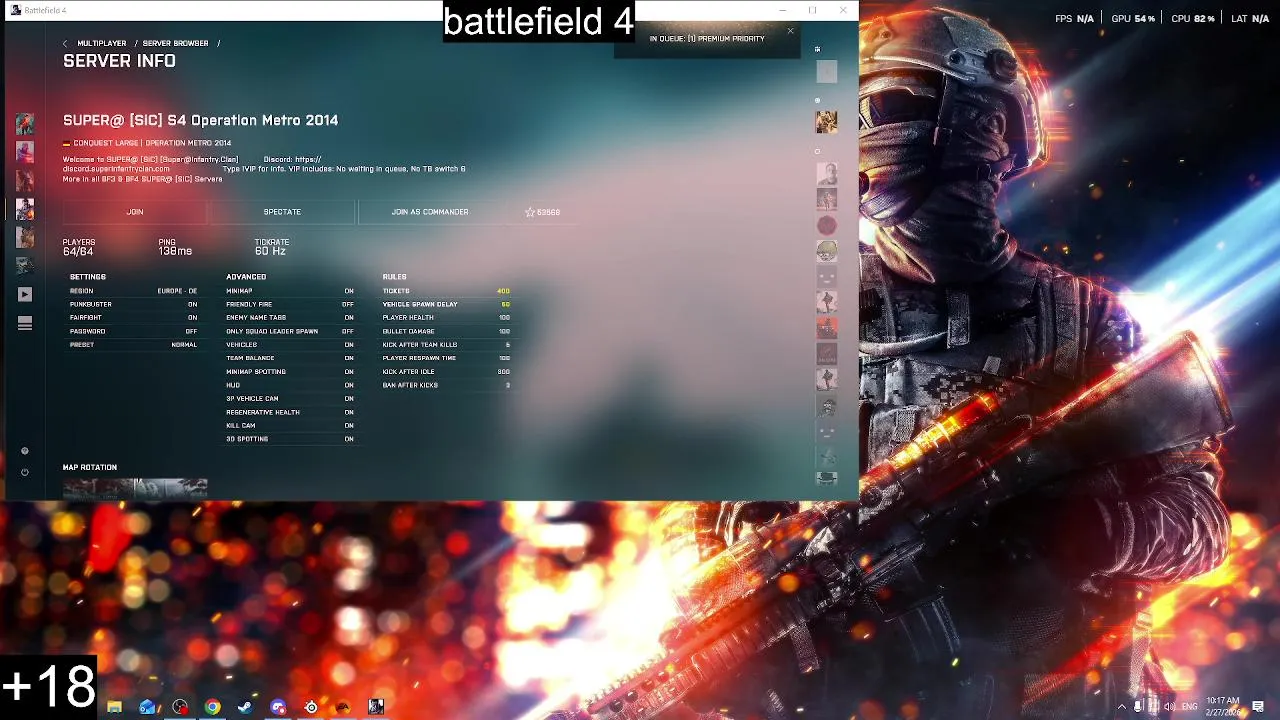Viewport: 1280px width, 720px height.
Task: Click the TICKRATE 60 Hz value
Action: tap(270, 251)
